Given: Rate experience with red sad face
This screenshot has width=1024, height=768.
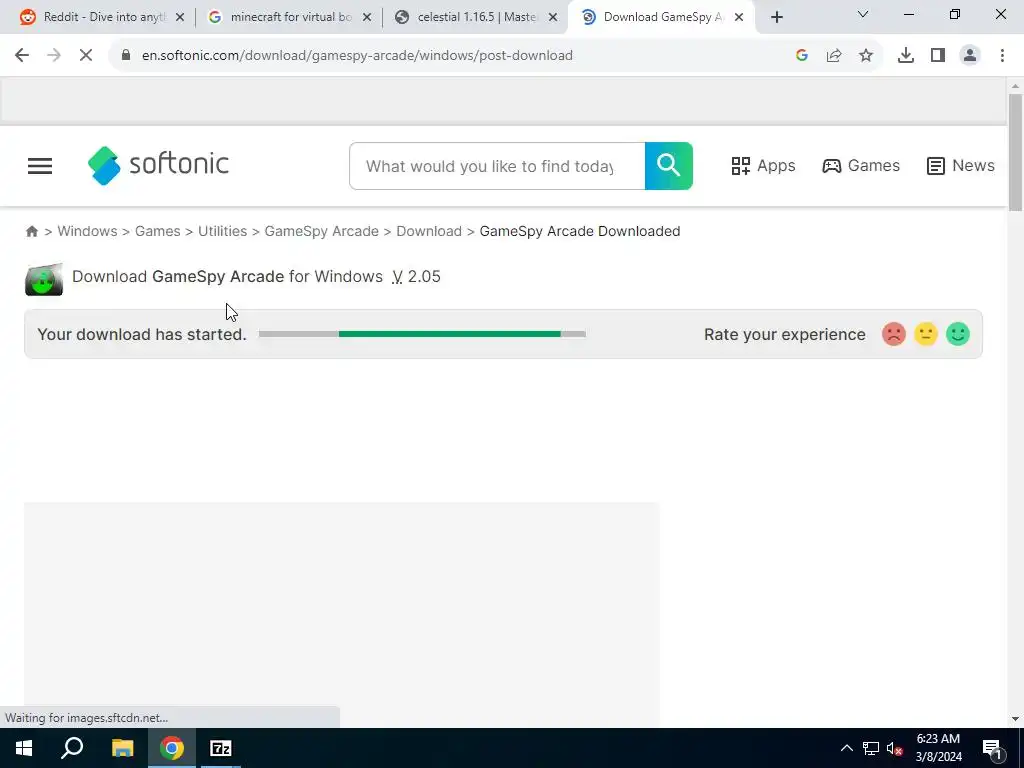Looking at the screenshot, I should point(893,334).
